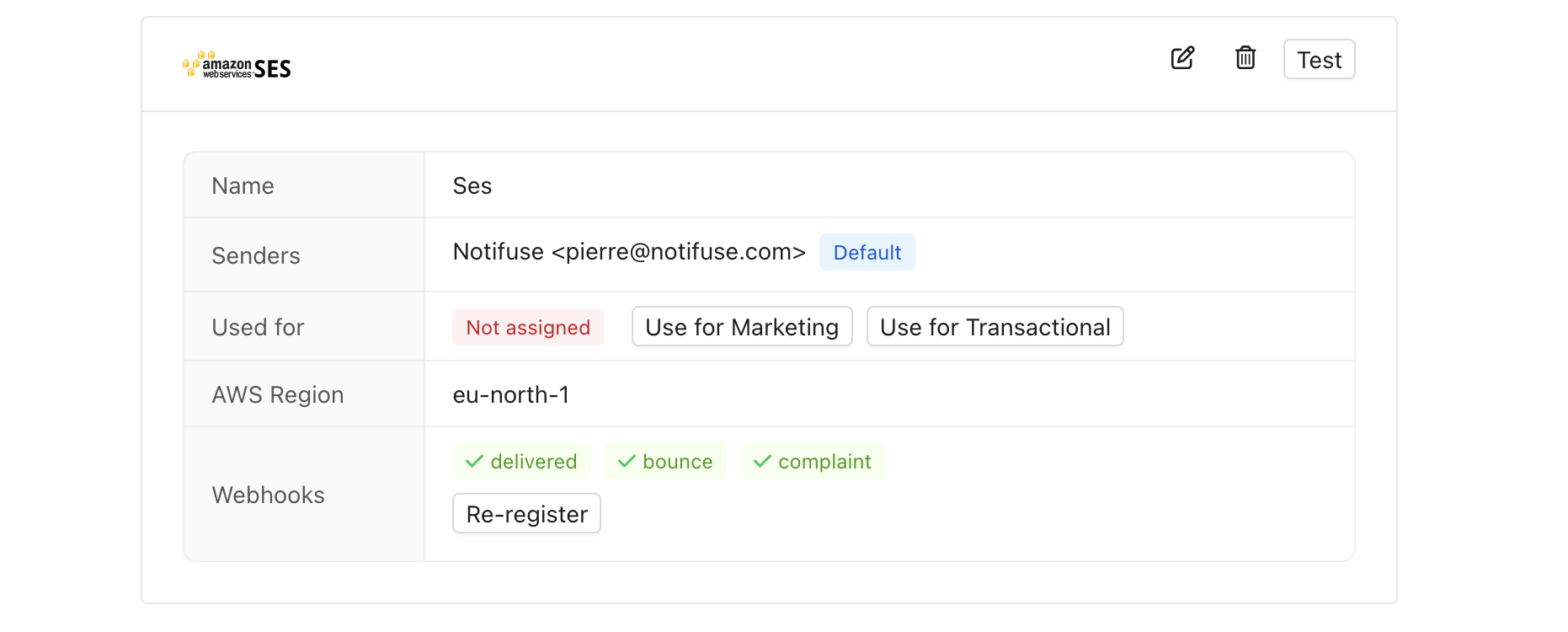Click the bounce webhook checkmark icon
This screenshot has height=632, width=1568.
click(627, 461)
